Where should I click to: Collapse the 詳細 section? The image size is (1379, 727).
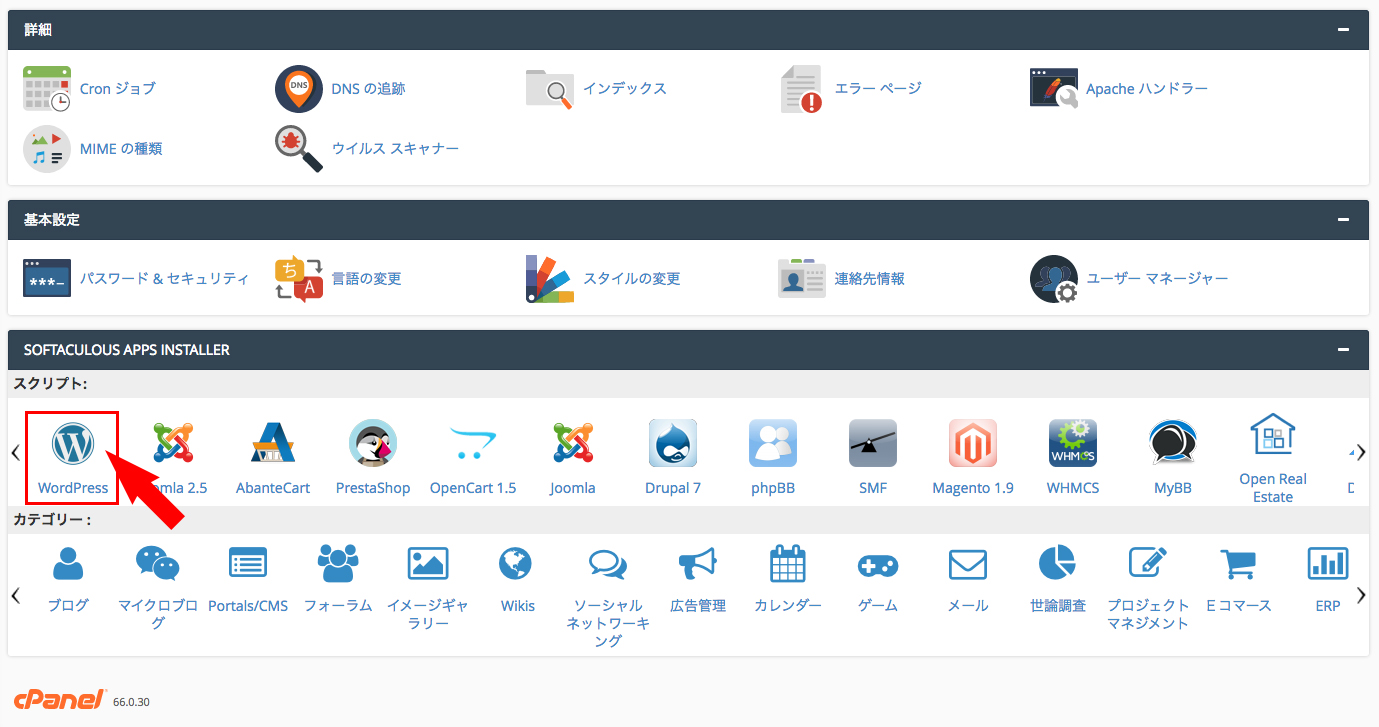click(1345, 29)
